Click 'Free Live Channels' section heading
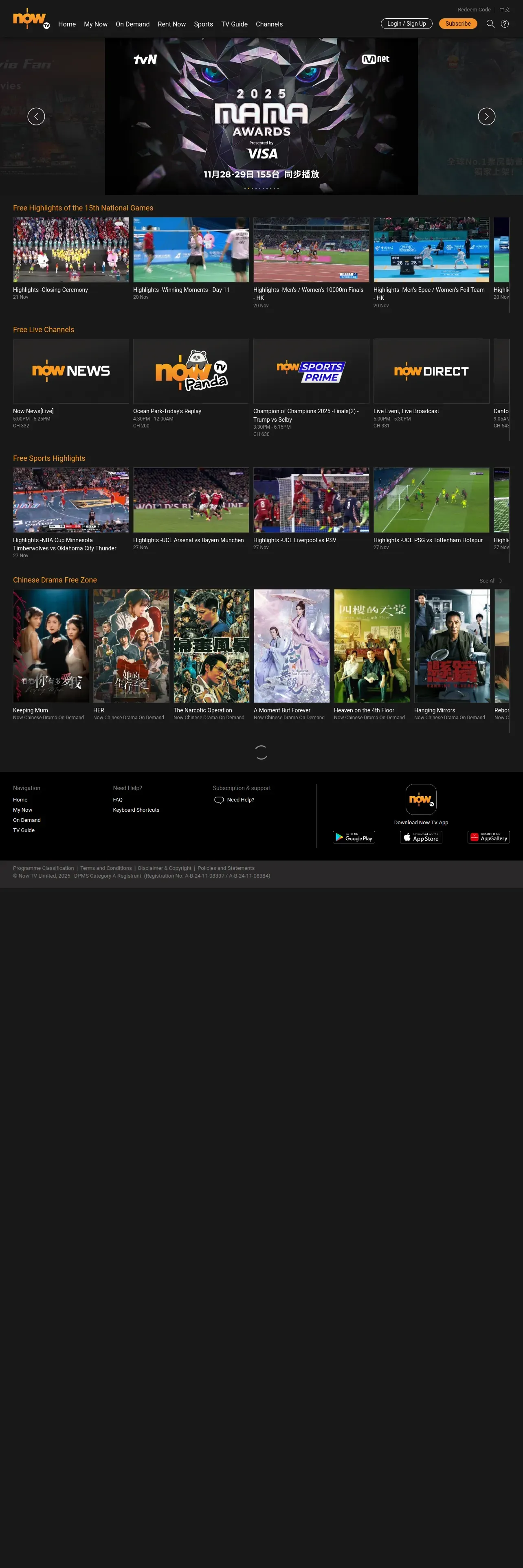Viewport: 523px width, 1568px height. (43, 329)
